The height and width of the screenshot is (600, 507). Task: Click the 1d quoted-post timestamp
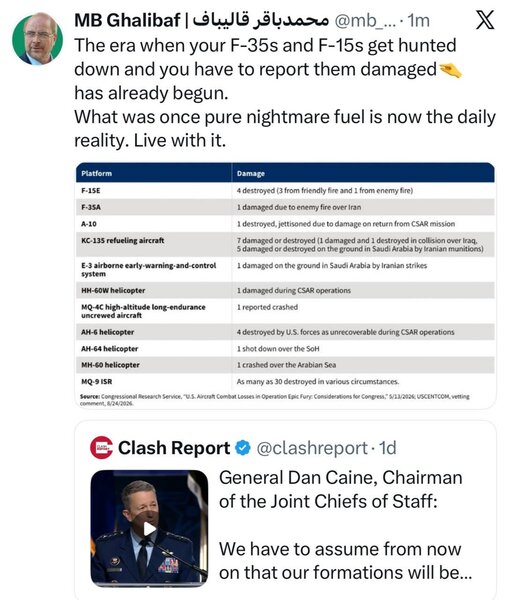click(x=387, y=448)
